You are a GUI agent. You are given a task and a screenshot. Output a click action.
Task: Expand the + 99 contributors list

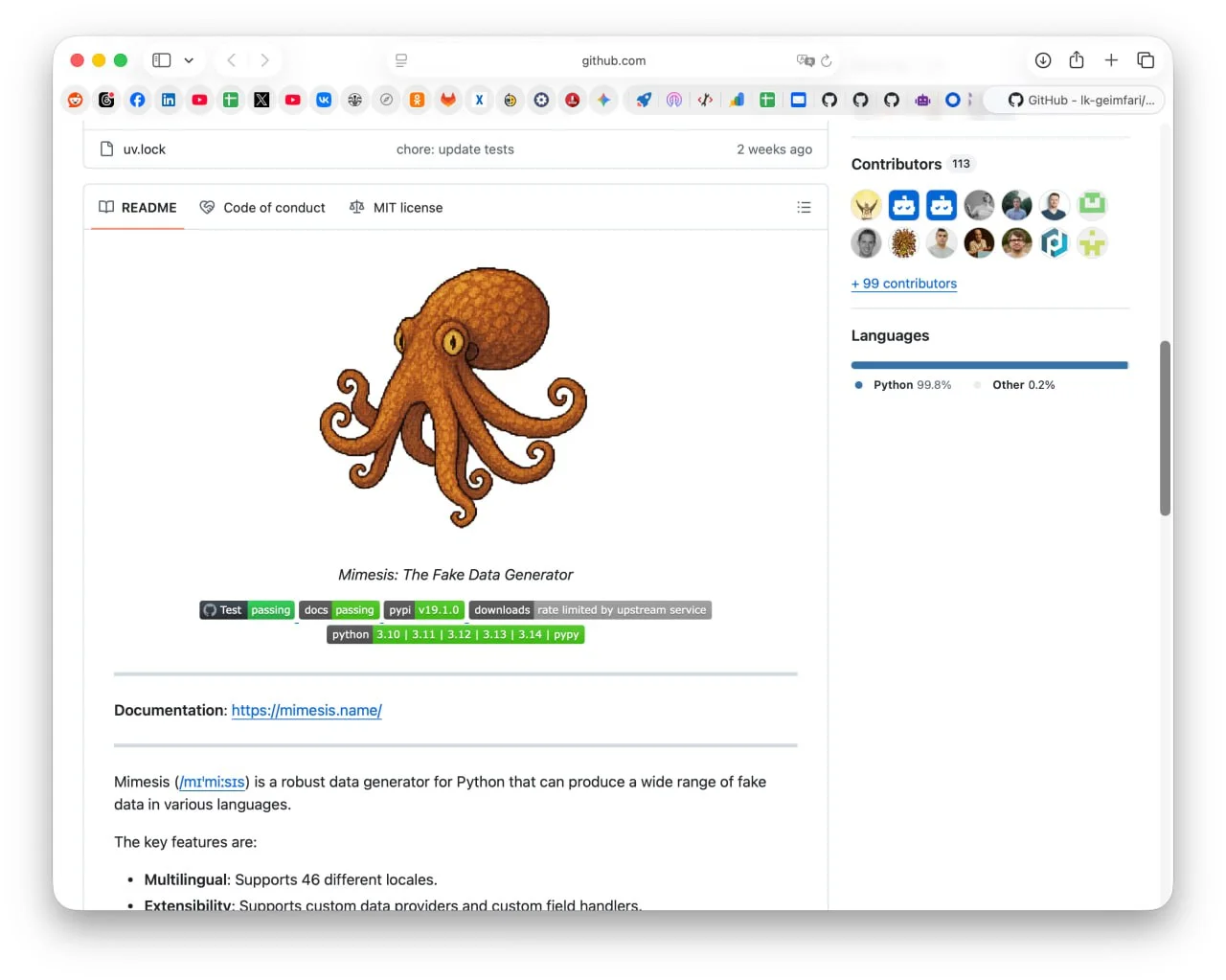[903, 284]
